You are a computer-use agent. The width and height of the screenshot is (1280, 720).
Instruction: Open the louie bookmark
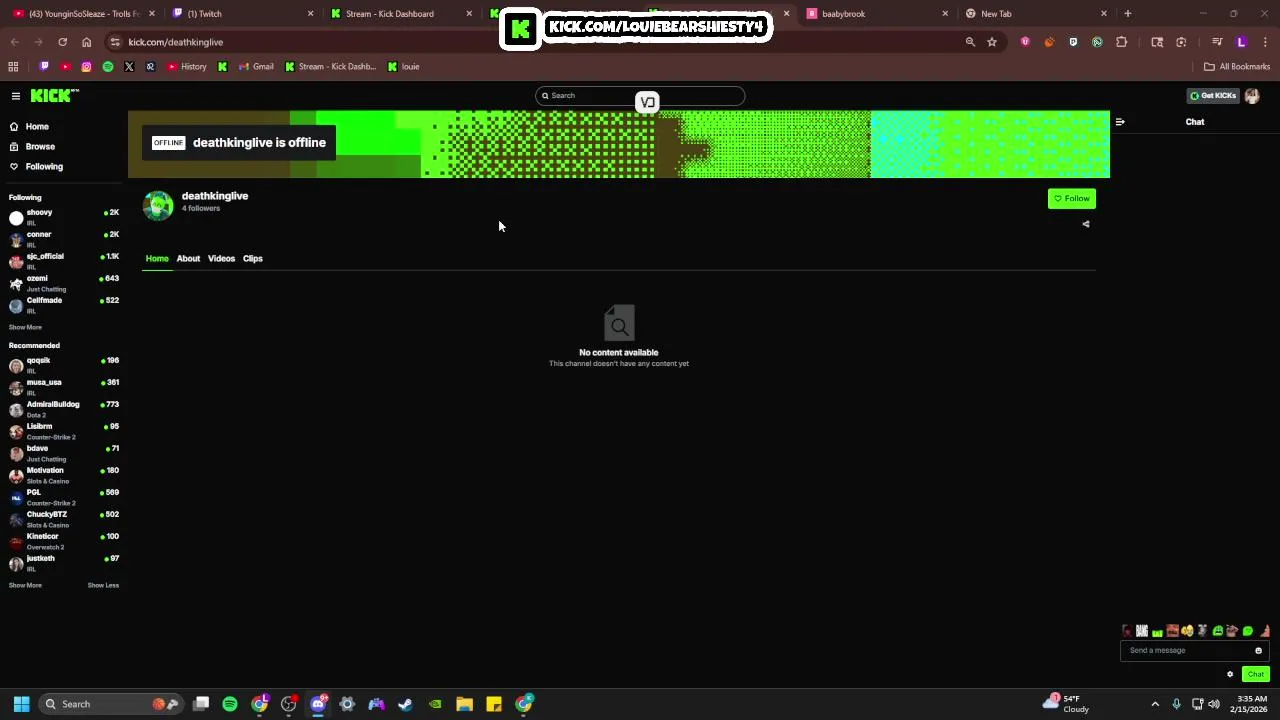pyautogui.click(x=403, y=67)
